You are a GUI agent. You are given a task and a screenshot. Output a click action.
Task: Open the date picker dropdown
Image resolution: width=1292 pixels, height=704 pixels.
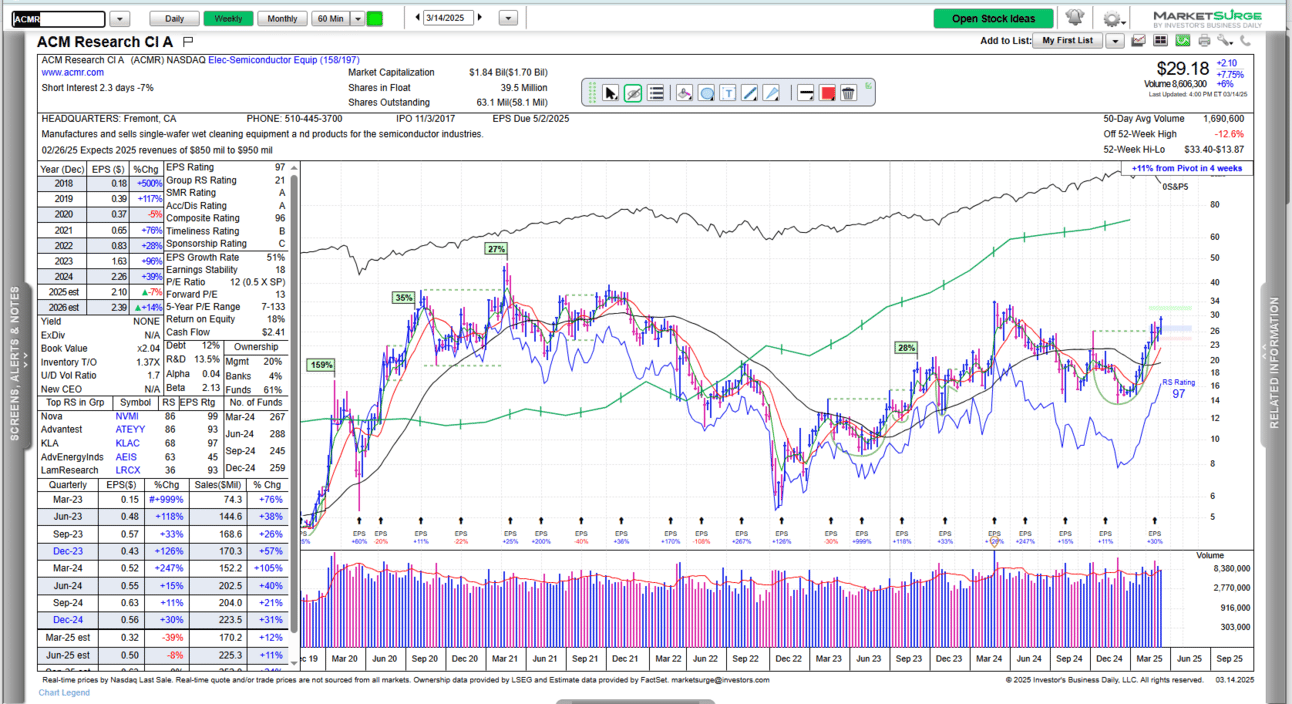[508, 18]
